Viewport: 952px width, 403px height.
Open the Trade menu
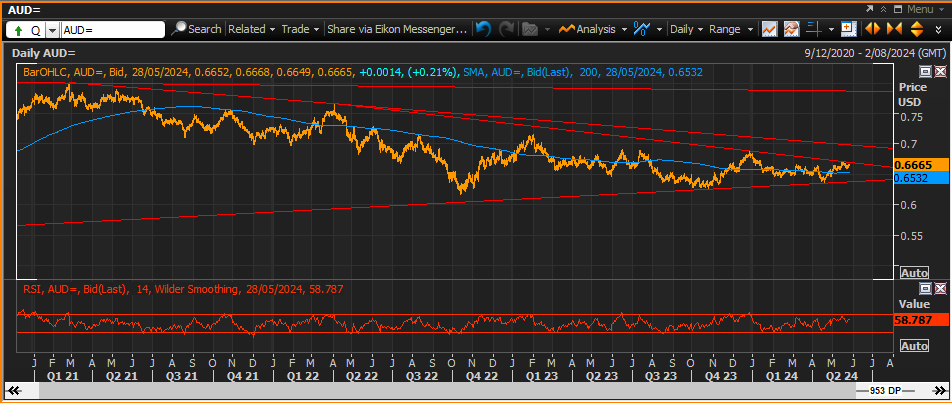(x=300, y=29)
